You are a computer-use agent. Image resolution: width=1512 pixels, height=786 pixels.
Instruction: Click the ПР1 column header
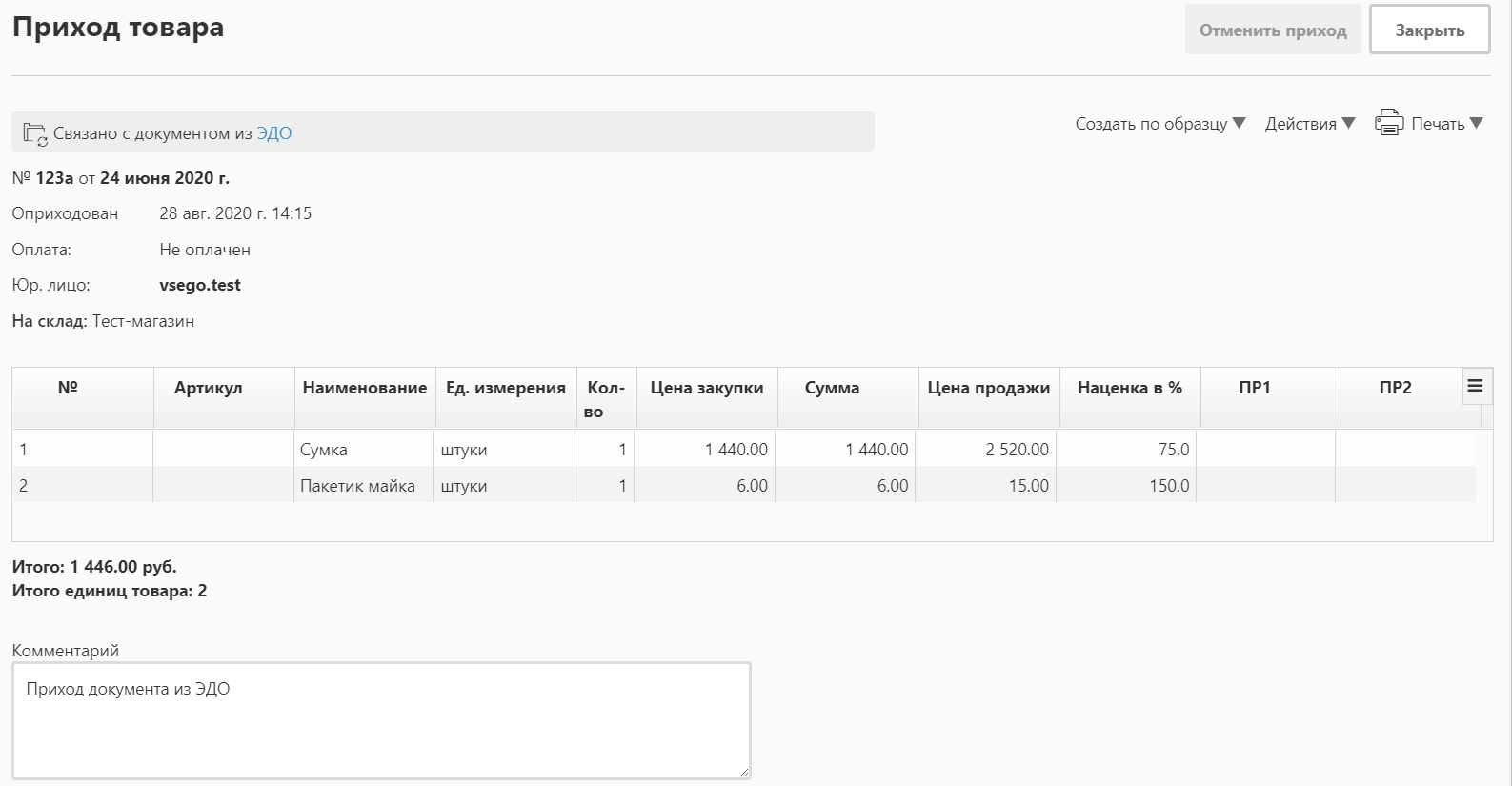tap(1271, 398)
